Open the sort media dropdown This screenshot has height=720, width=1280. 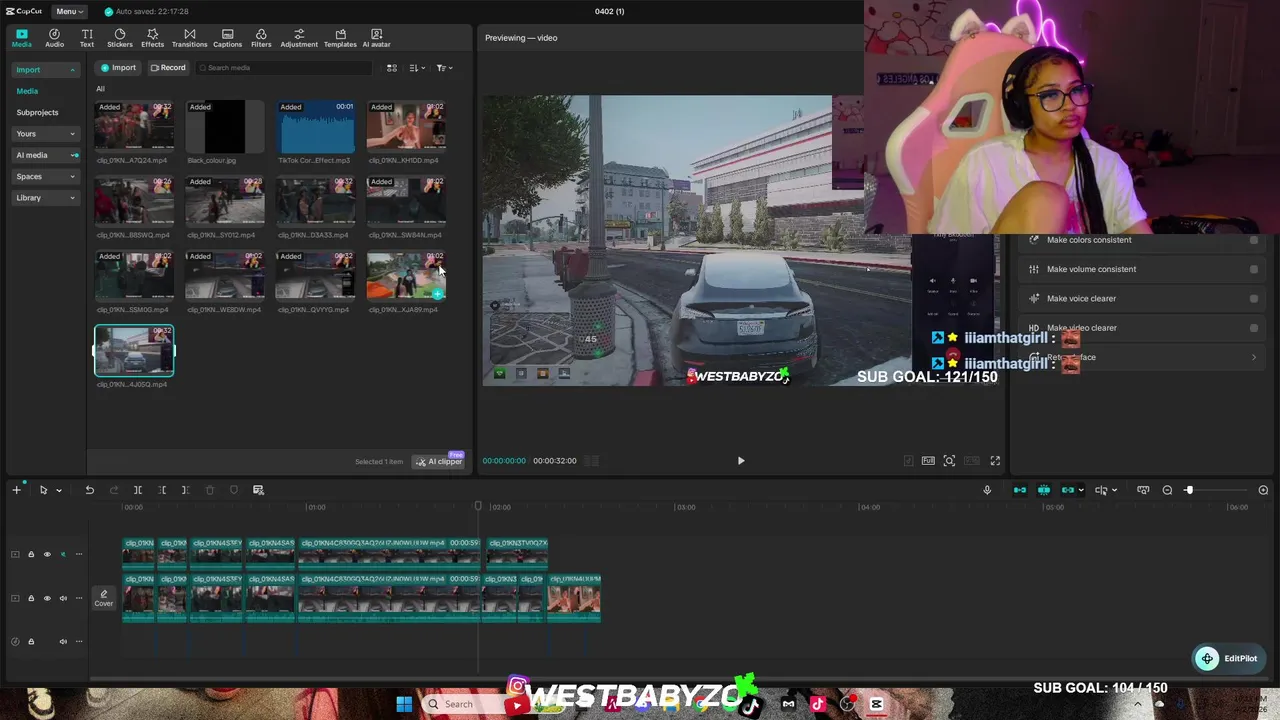[x=417, y=68]
